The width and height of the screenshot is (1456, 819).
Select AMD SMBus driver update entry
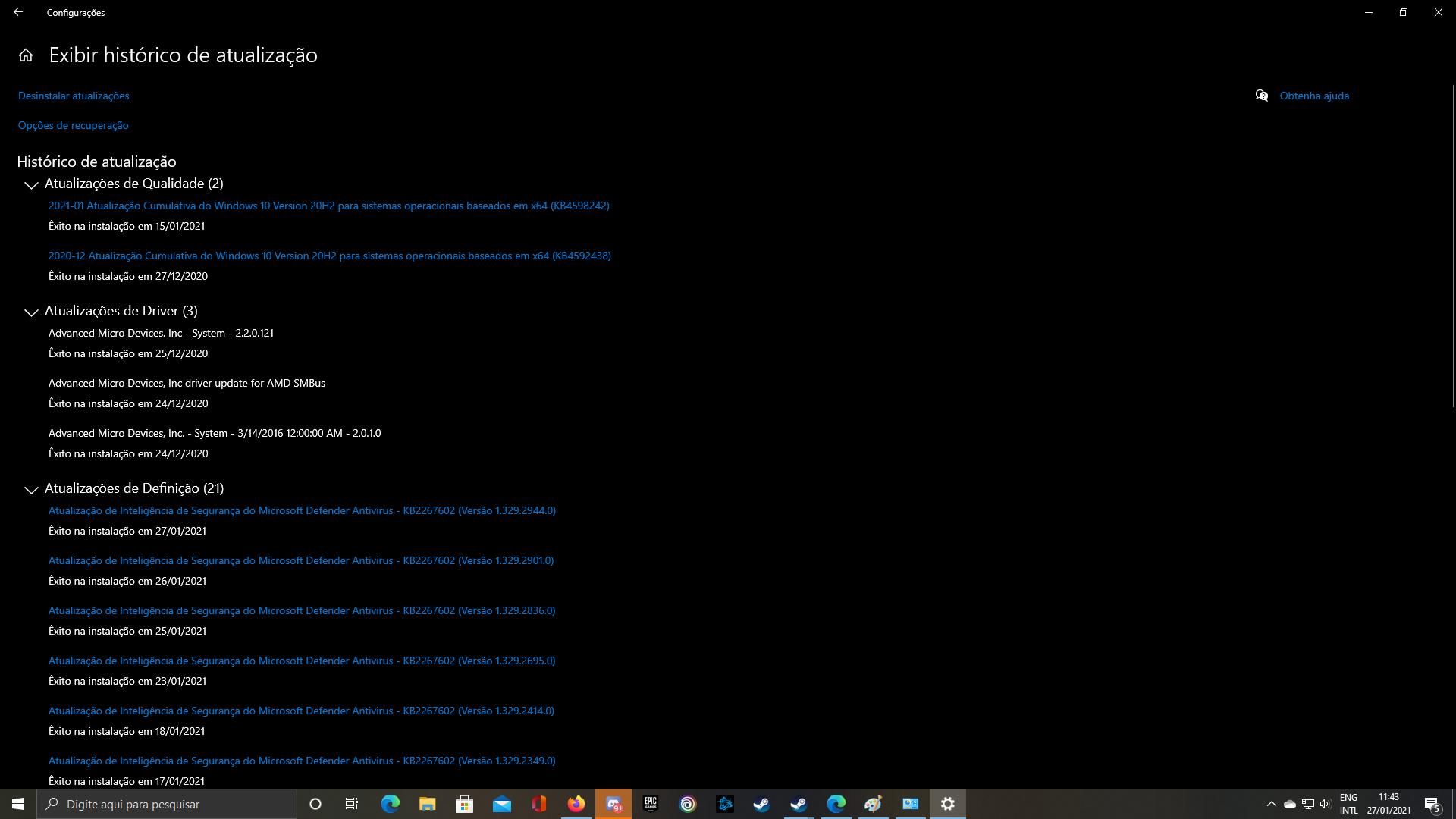coord(187,383)
